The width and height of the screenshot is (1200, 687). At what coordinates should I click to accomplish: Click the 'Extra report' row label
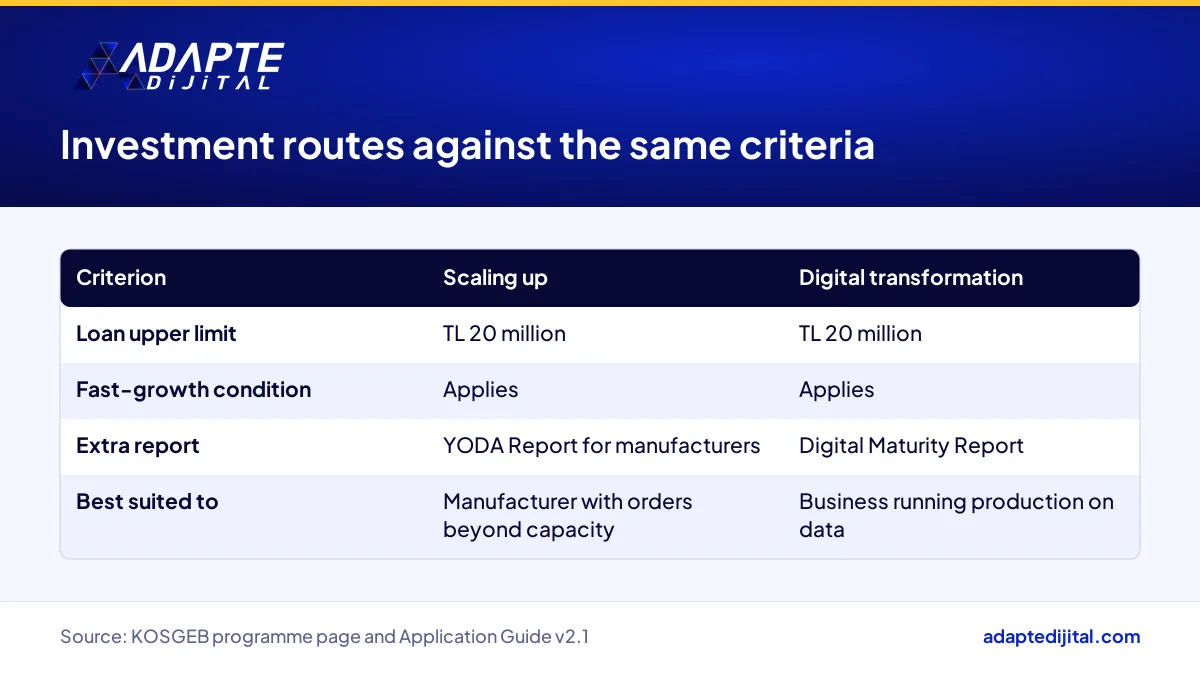pyautogui.click(x=138, y=446)
